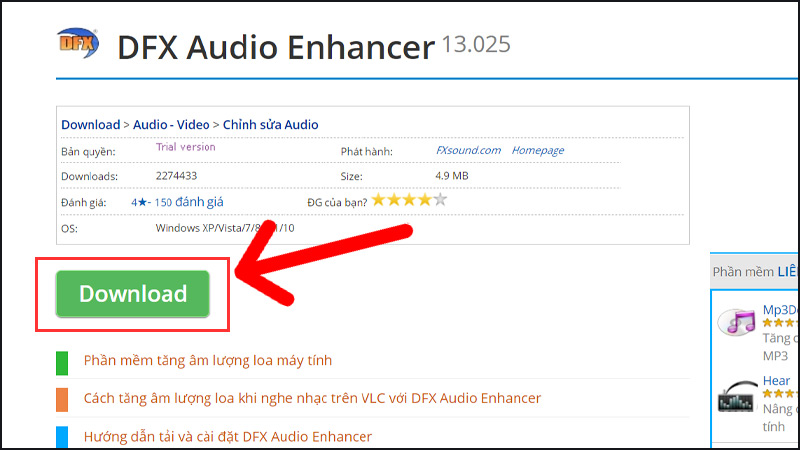Click the Phần mềm LIÊN sidebar header
Screen dimensions: 800x450
pyautogui.click(x=755, y=272)
